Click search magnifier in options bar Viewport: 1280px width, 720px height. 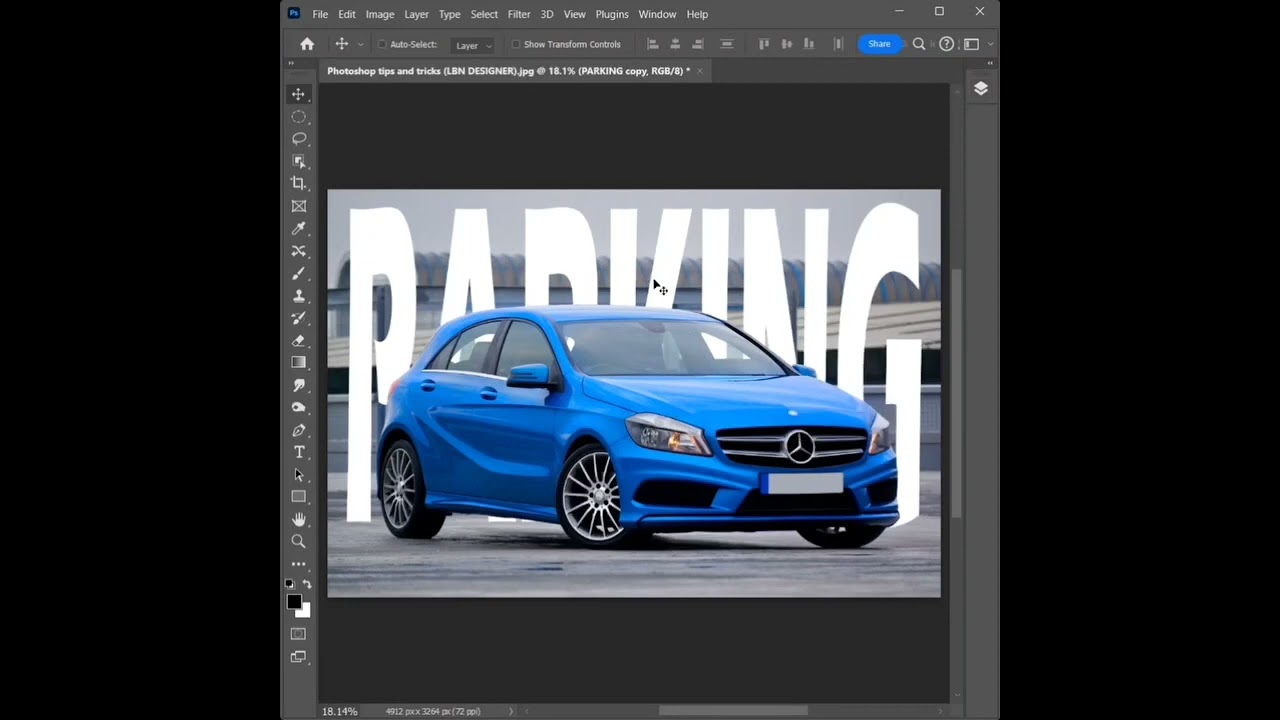pyautogui.click(x=919, y=44)
